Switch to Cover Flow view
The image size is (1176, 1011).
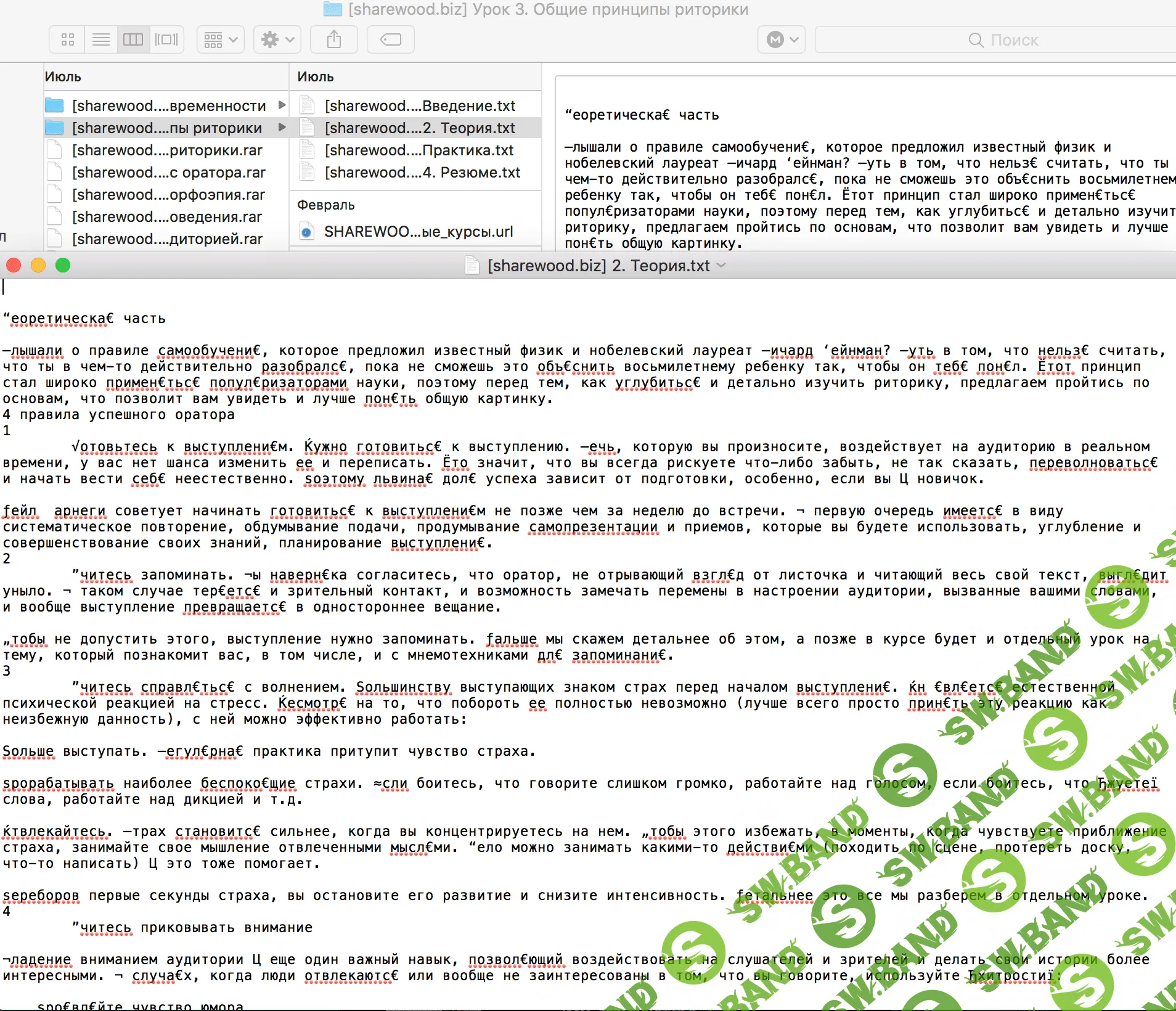[x=166, y=40]
